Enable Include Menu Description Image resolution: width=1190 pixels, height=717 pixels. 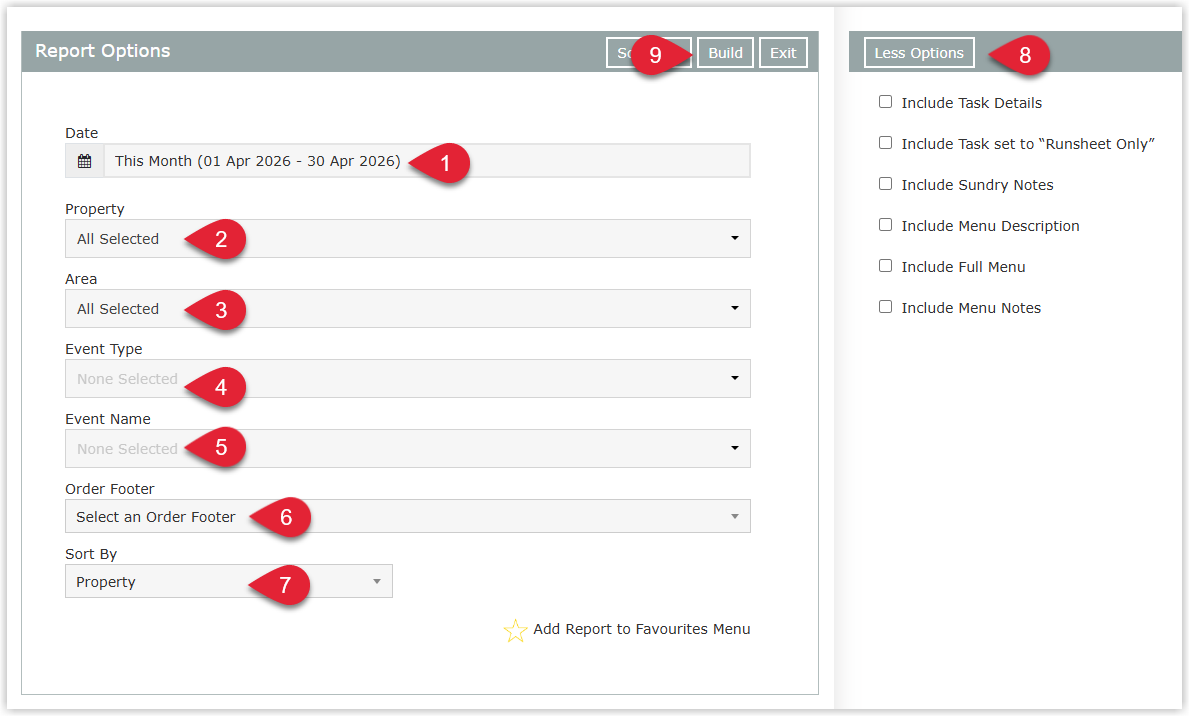click(x=885, y=225)
